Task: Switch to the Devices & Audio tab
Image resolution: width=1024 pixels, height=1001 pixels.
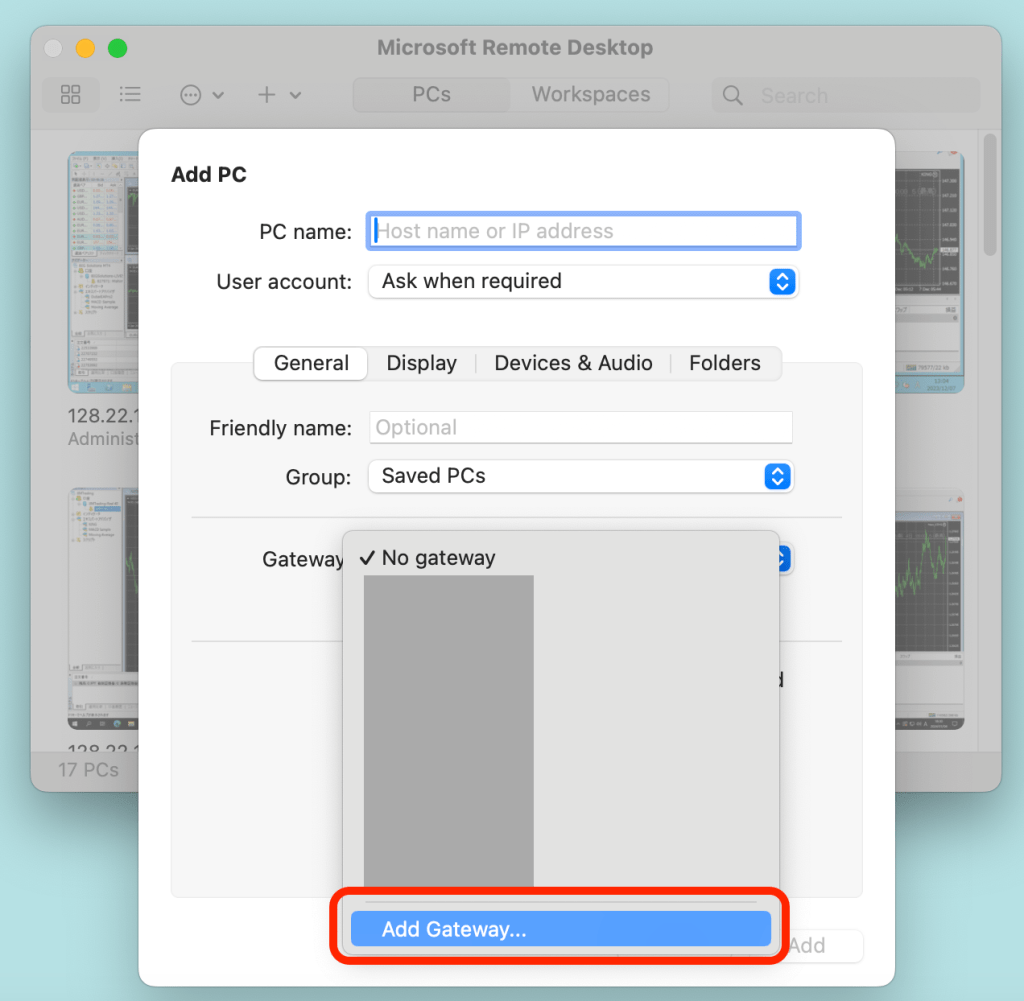Action: tap(573, 363)
